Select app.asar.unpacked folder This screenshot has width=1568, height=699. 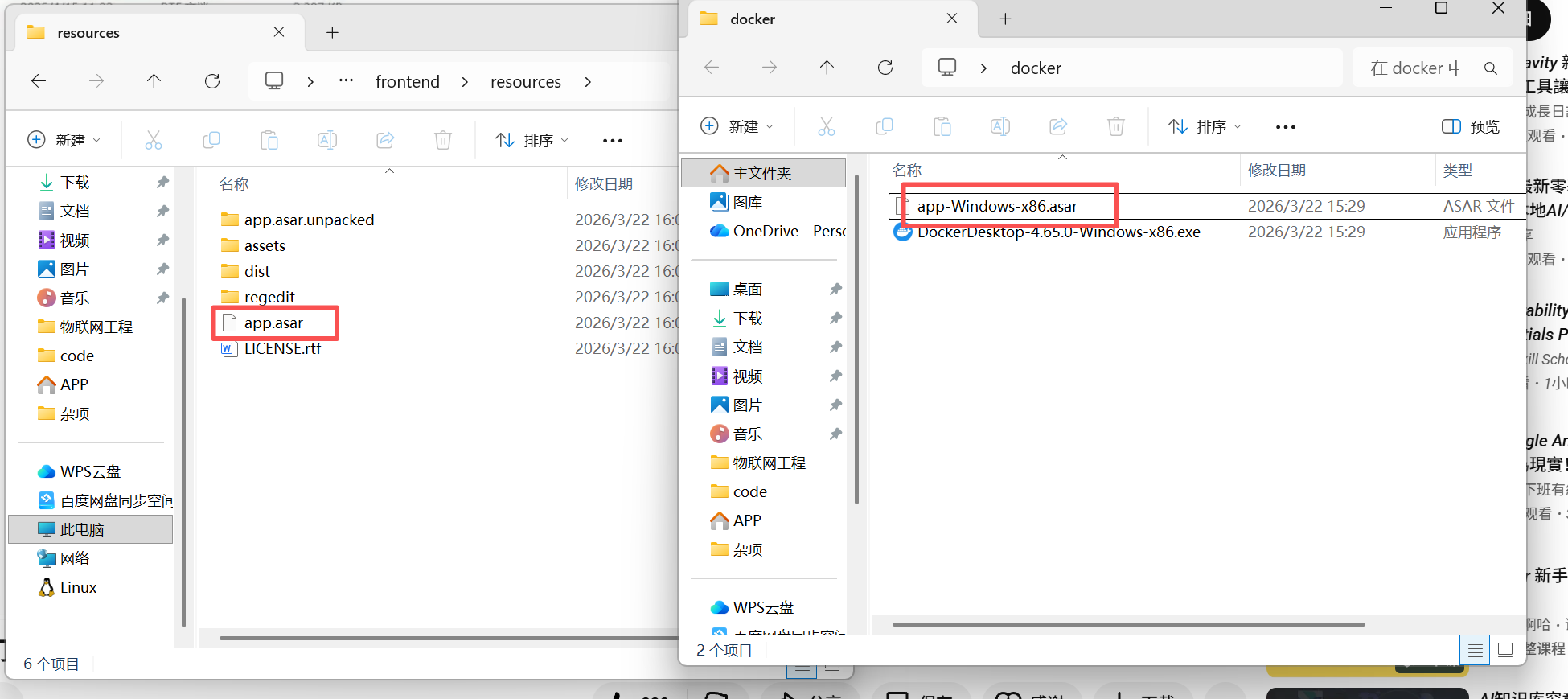click(x=309, y=220)
